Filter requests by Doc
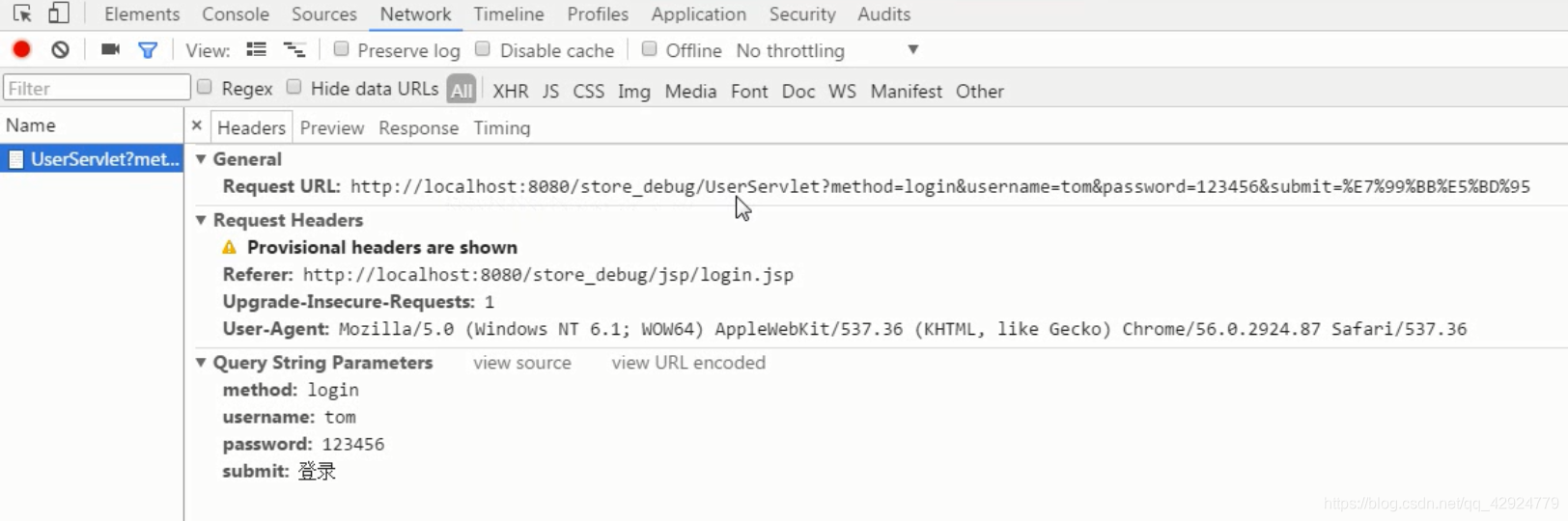 (x=798, y=91)
